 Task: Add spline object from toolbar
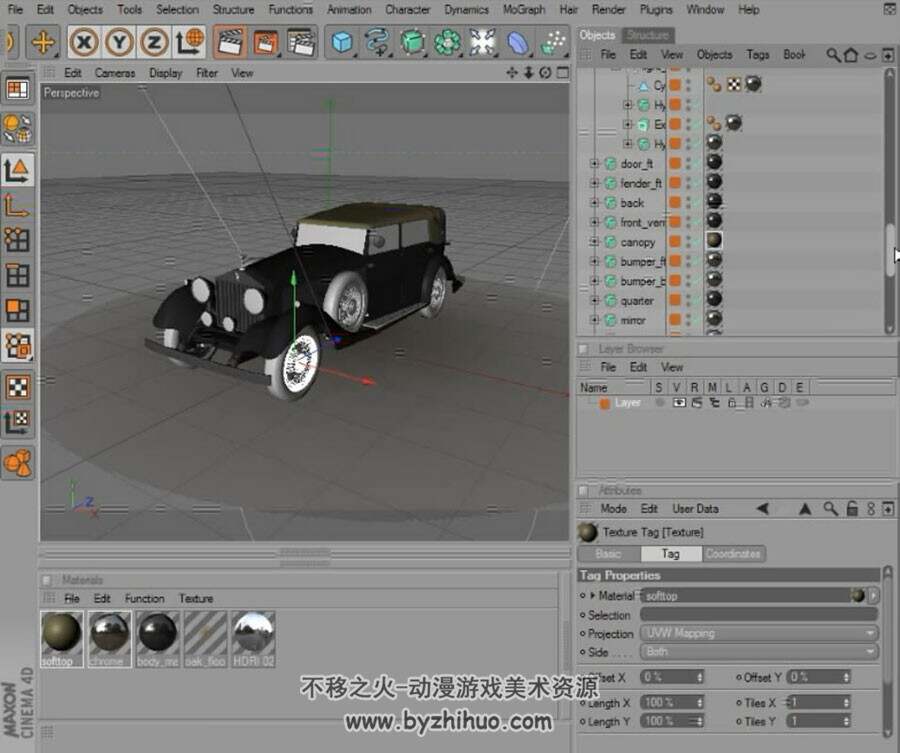377,42
